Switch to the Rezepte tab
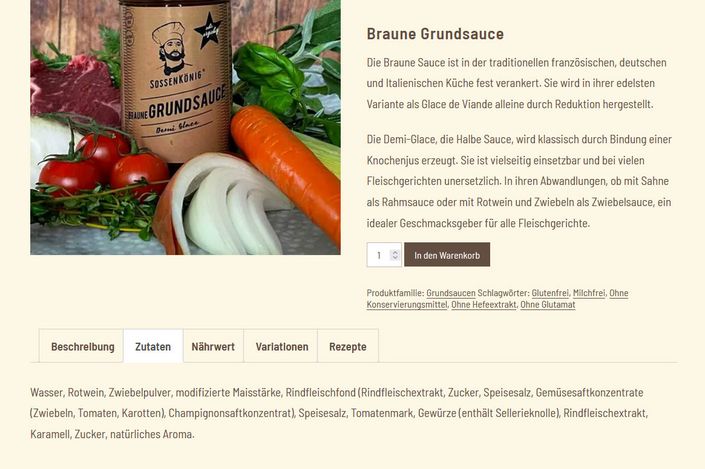The width and height of the screenshot is (705, 469). 348,346
